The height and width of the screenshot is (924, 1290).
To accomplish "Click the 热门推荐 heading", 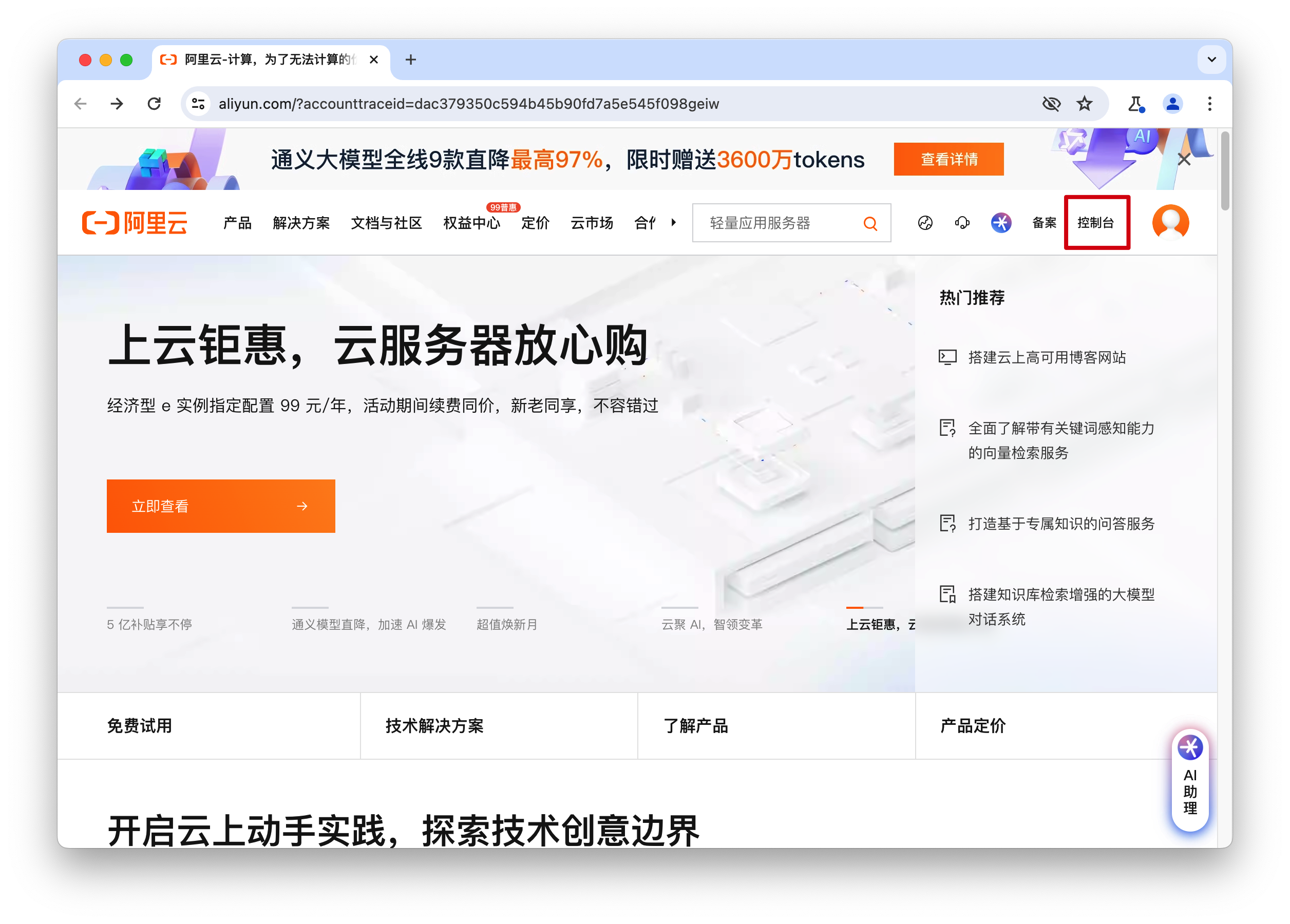I will (972, 297).
